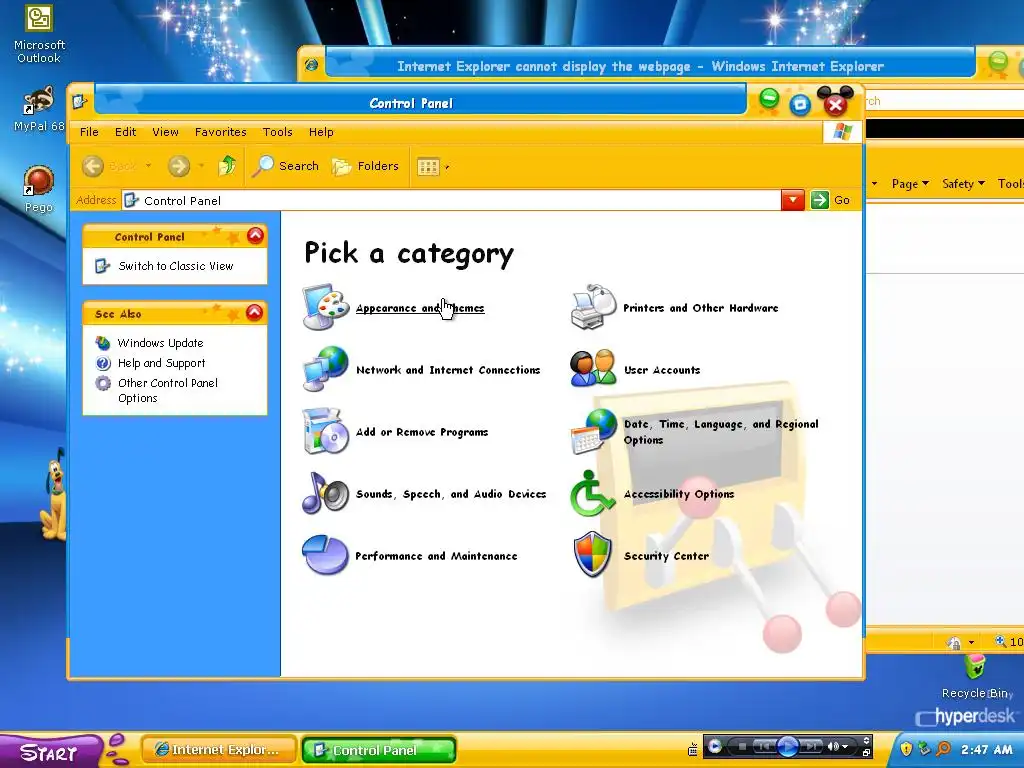1024x768 pixels.
Task: Open Sounds, Speech, and Audio Devices icon
Action: [x=326, y=493]
